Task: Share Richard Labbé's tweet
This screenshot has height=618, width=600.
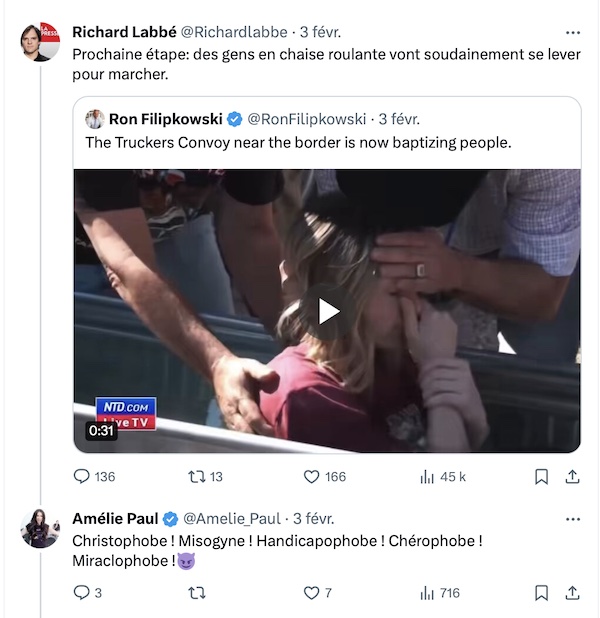Action: tap(572, 476)
